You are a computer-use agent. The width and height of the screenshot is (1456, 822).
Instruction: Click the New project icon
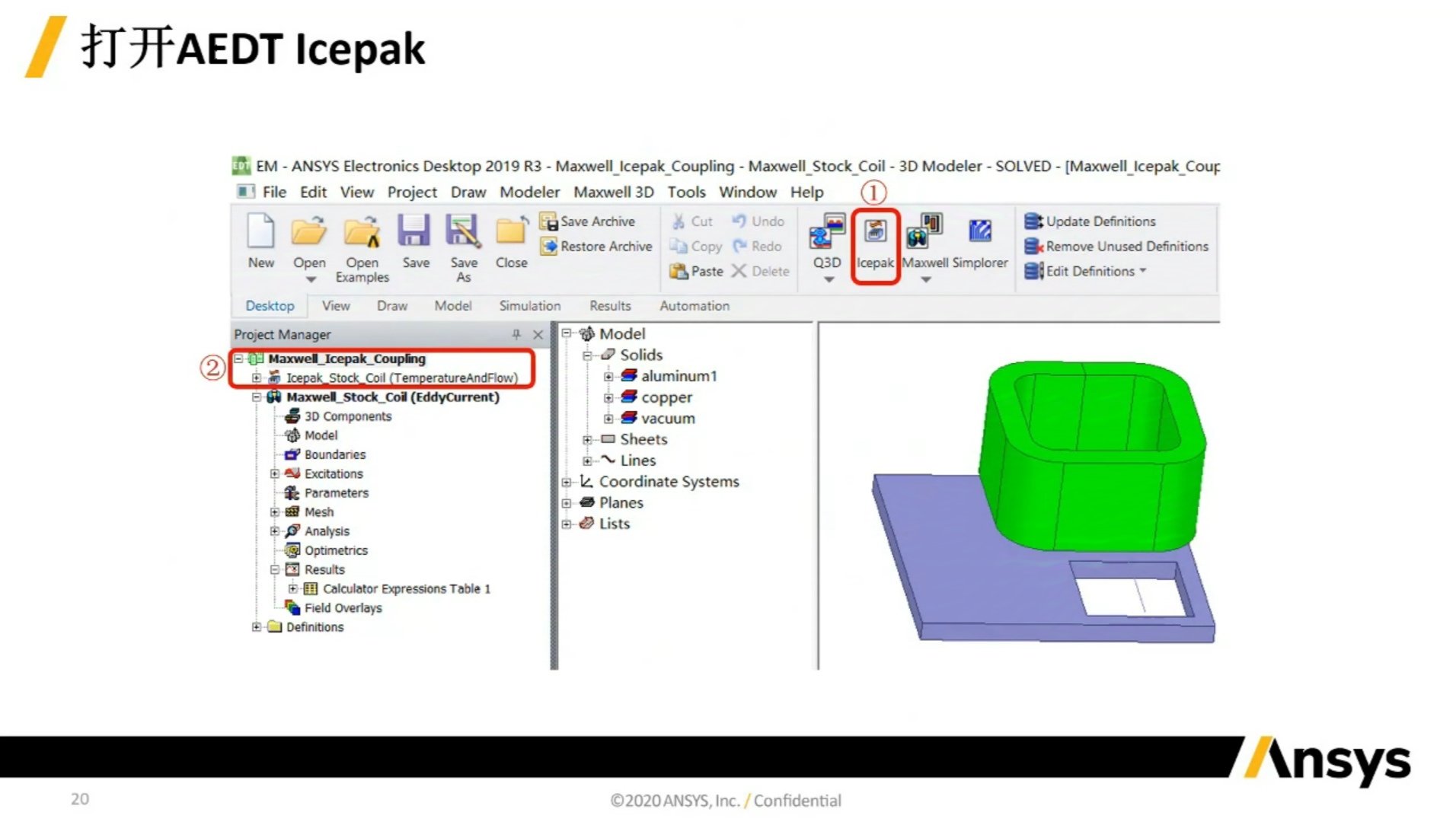(x=260, y=231)
